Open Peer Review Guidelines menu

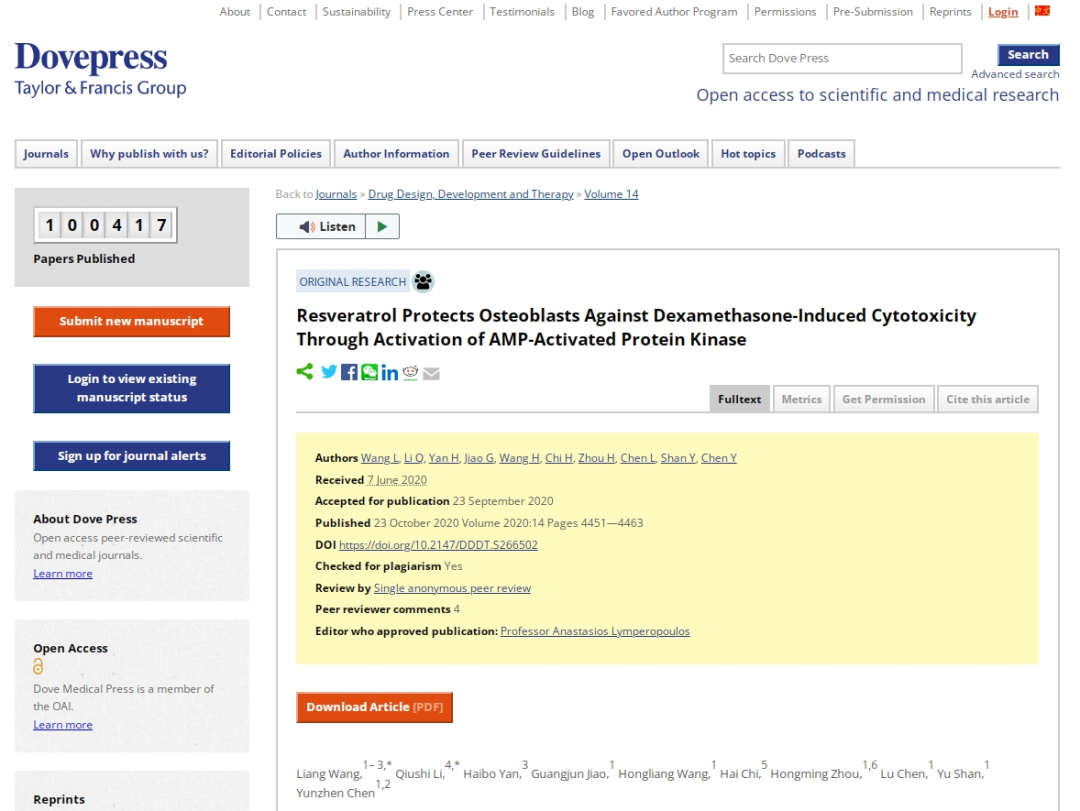(x=536, y=154)
